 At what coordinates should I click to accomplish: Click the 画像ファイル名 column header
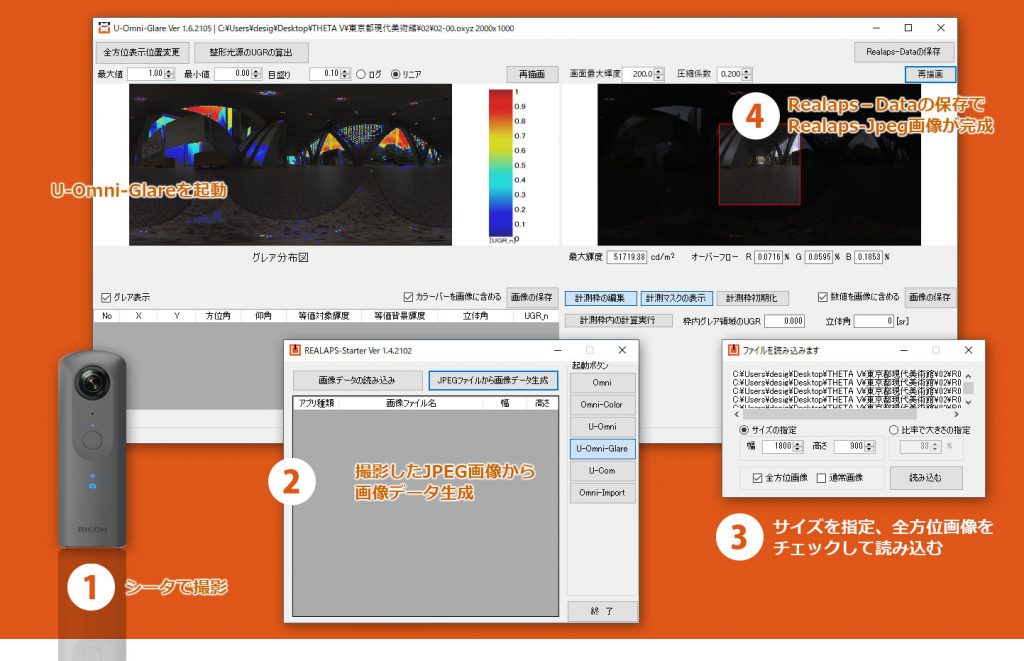point(411,404)
